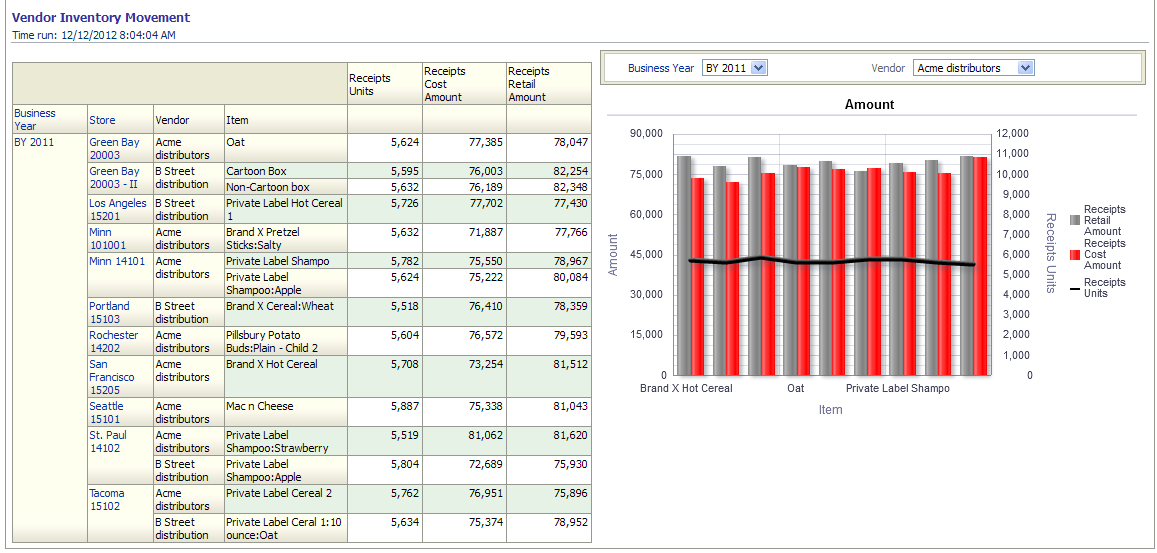Open the Los Angeles 15201 store link
This screenshot has height=553, width=1157.
tap(117, 209)
